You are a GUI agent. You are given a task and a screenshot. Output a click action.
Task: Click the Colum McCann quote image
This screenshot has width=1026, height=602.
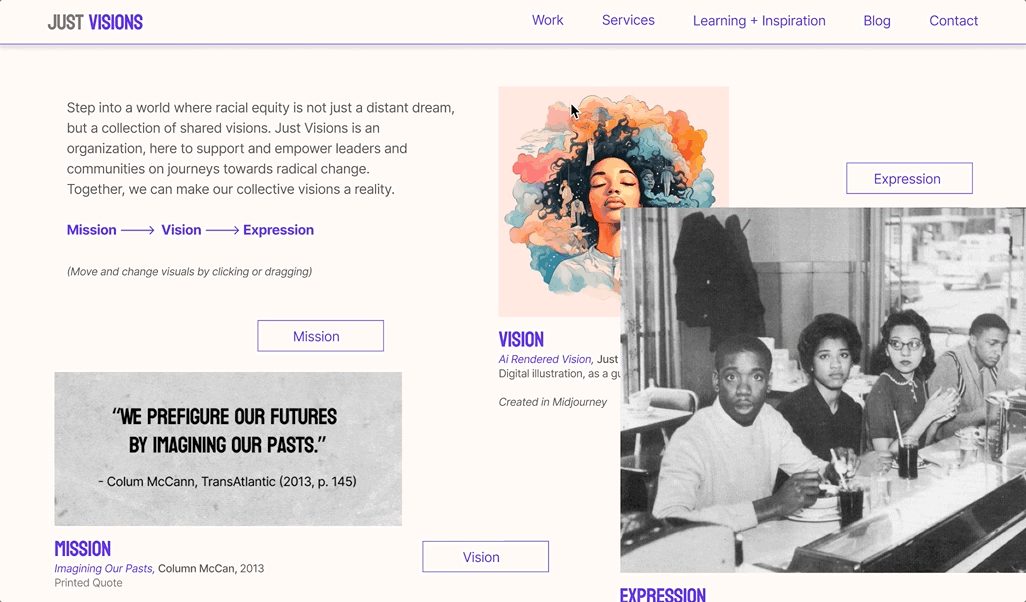228,449
